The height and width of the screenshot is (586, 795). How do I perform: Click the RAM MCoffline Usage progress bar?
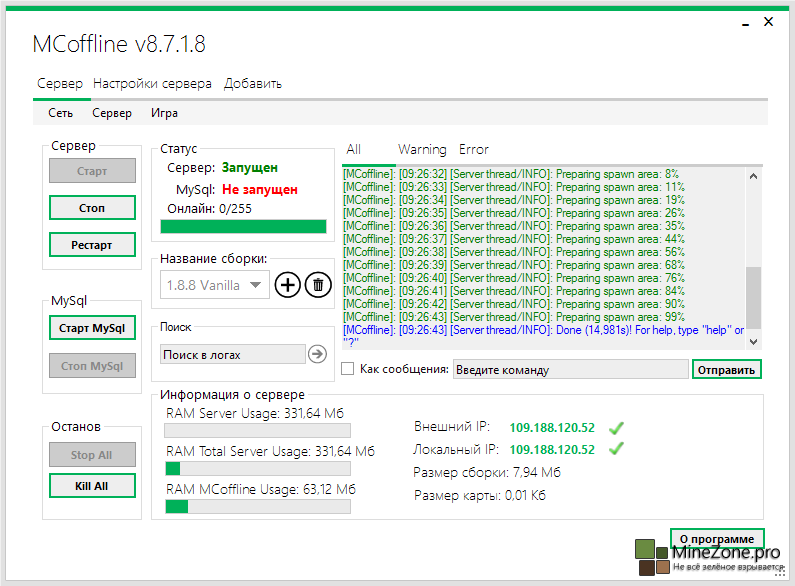coord(257,507)
